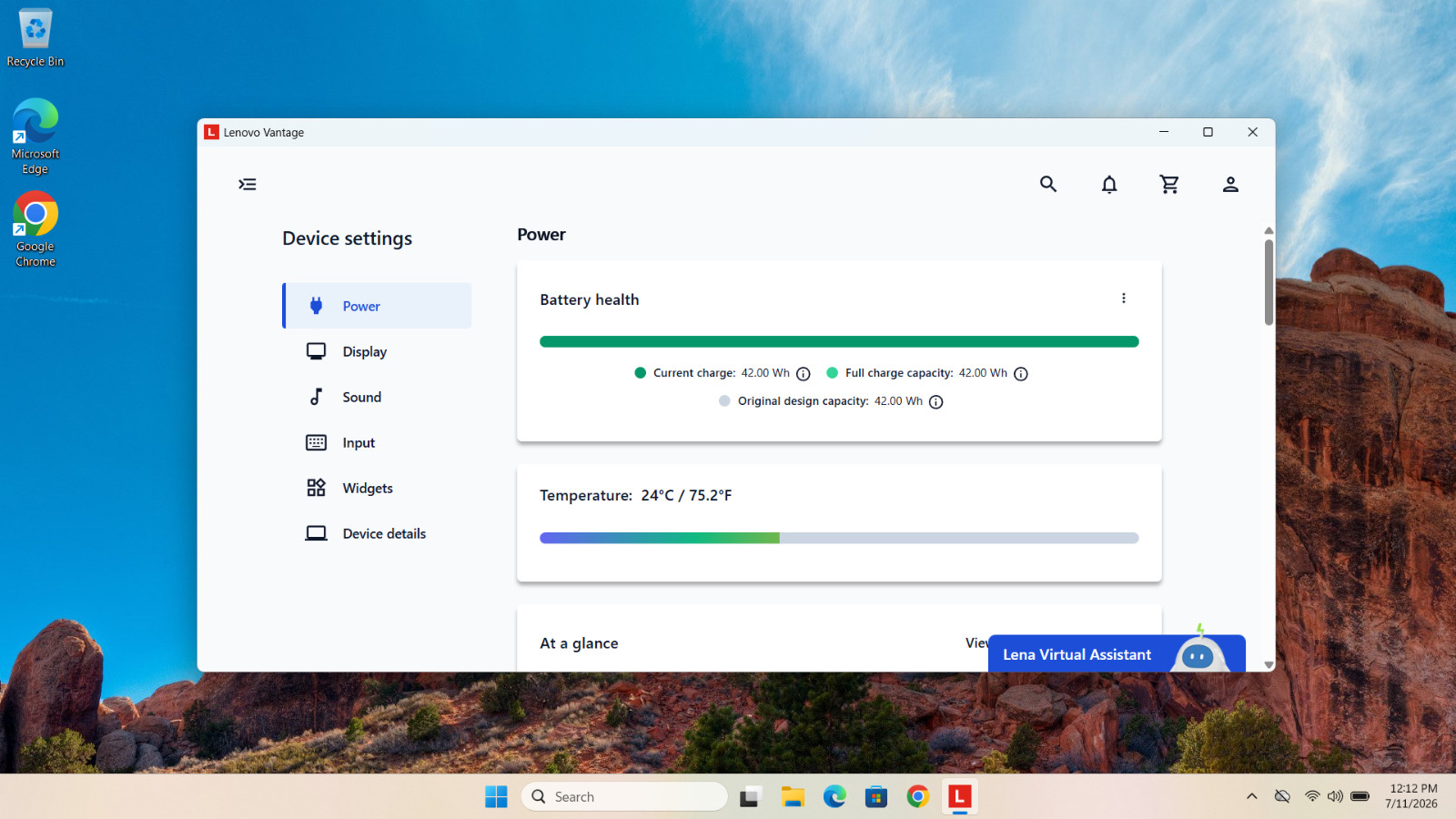Click the Sound music note icon
The height and width of the screenshot is (819, 1456).
[x=316, y=397]
